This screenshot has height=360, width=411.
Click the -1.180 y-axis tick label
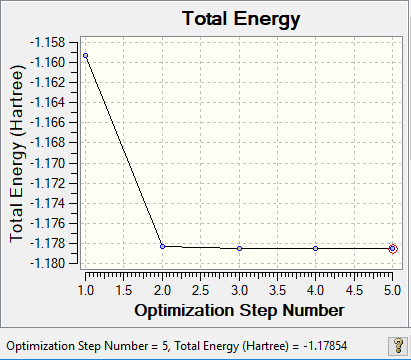[x=48, y=264]
